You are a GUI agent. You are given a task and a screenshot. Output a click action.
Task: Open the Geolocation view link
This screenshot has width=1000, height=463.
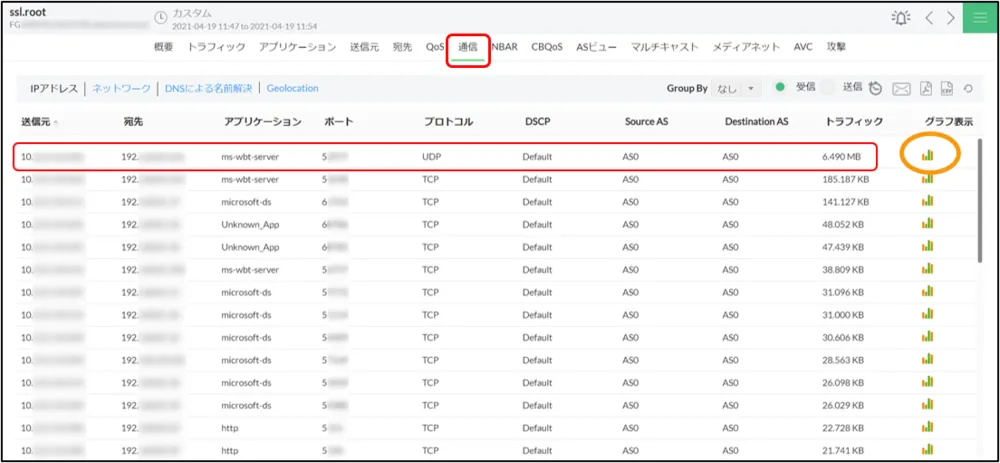pos(293,89)
